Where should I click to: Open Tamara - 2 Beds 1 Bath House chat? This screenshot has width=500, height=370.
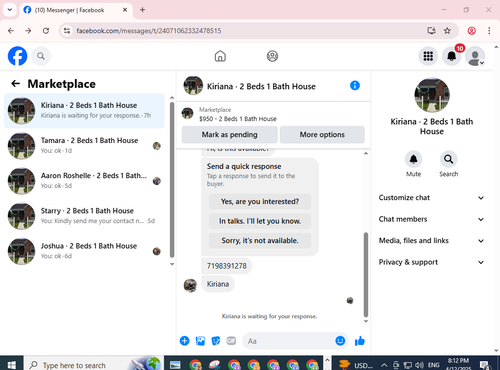pos(84,146)
